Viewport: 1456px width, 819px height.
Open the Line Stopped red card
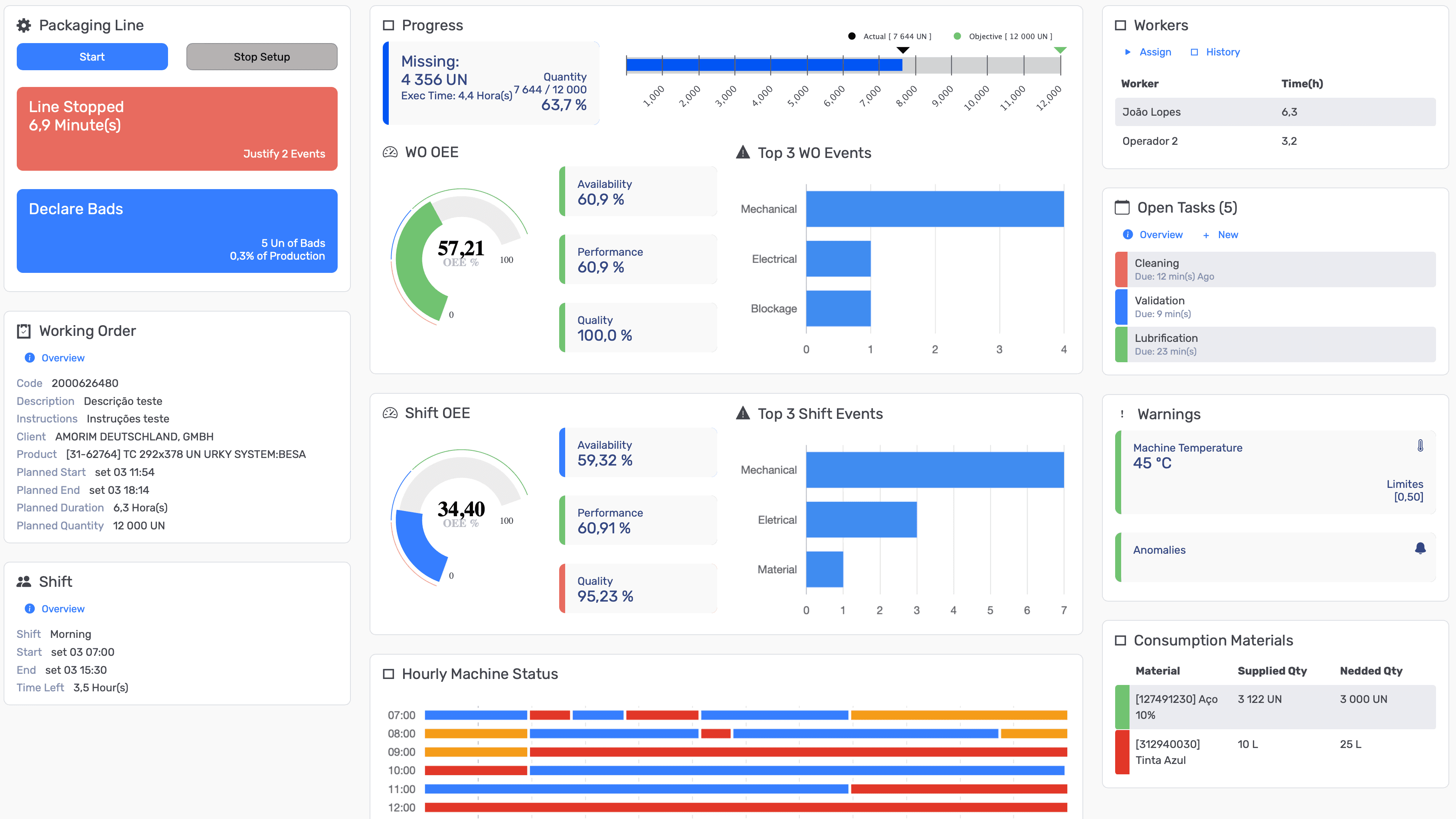(177, 129)
